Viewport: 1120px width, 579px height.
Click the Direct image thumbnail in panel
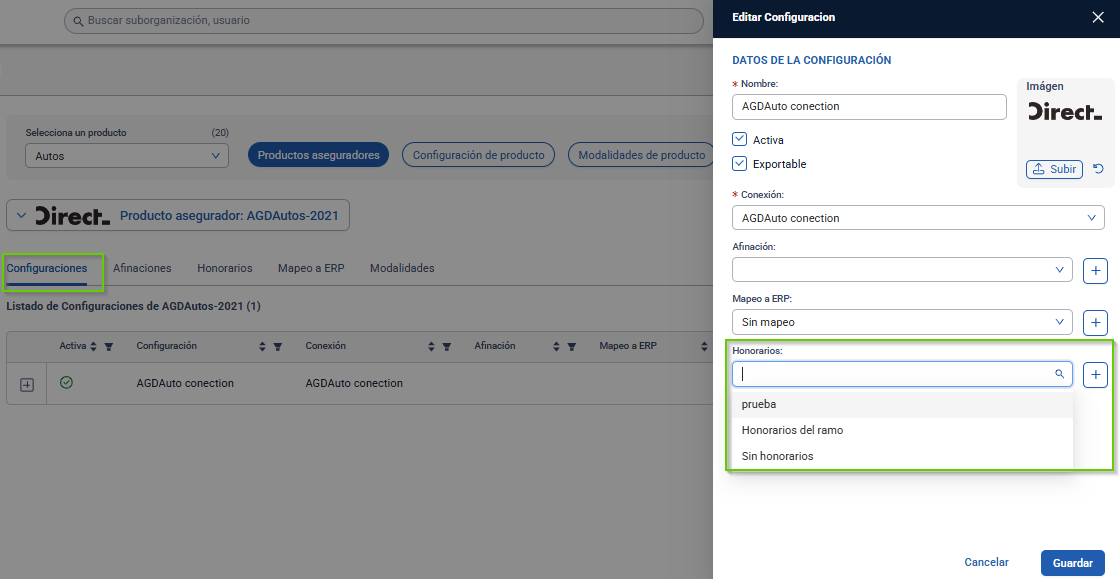tap(1065, 111)
